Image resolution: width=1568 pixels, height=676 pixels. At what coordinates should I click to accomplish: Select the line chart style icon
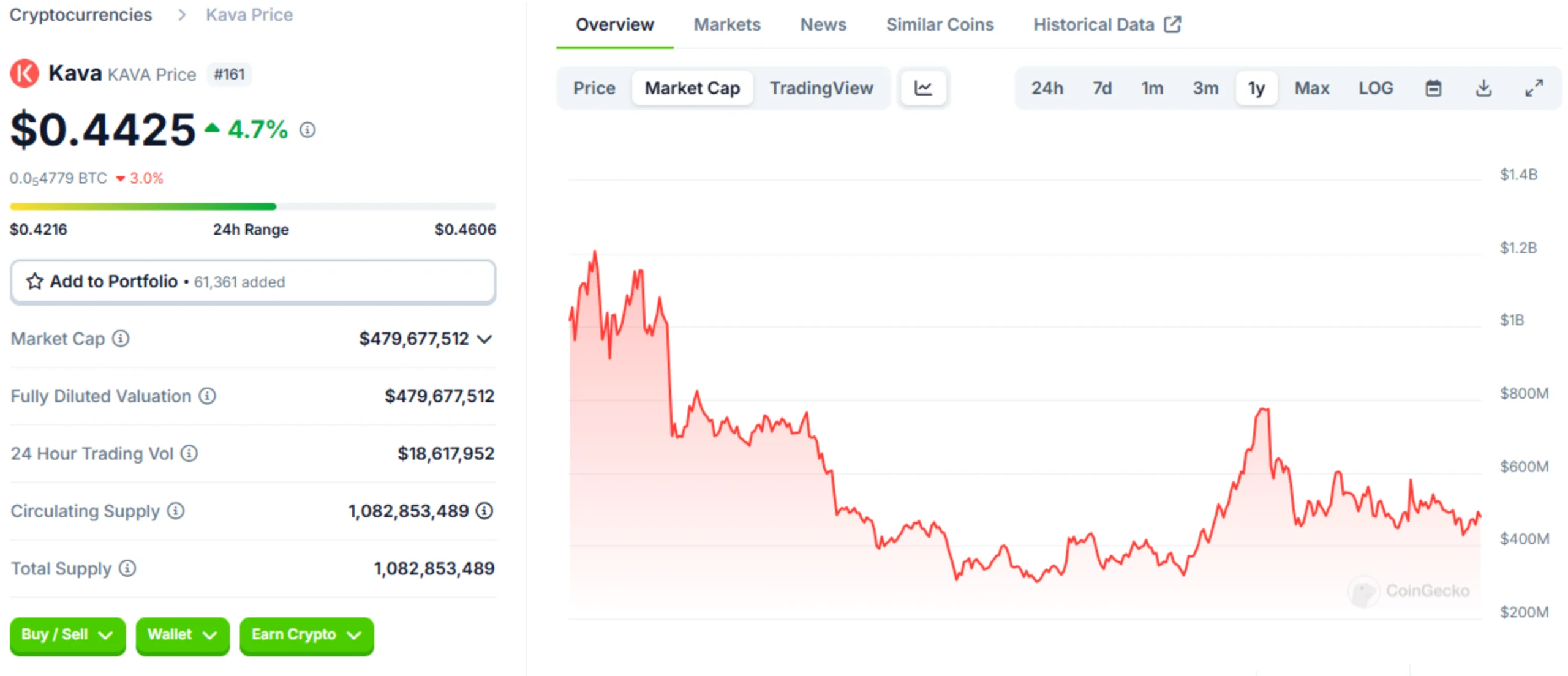(923, 88)
